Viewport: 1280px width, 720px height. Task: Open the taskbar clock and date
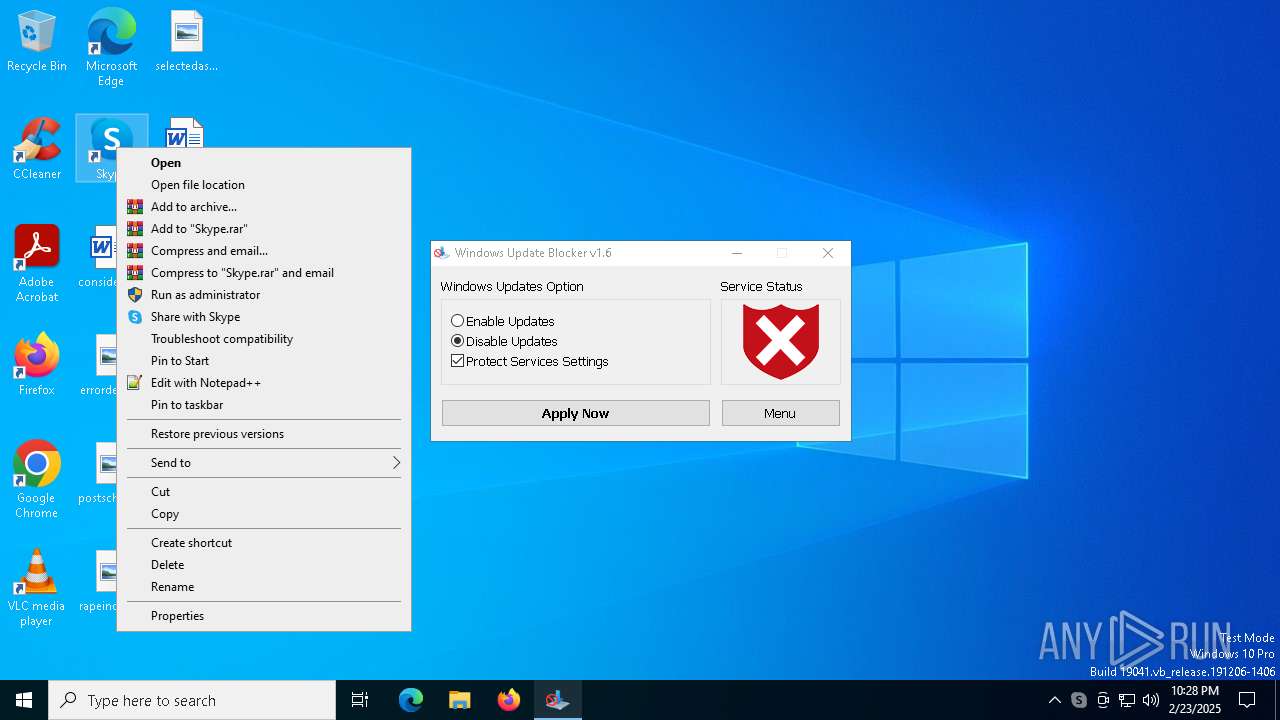[1195, 700]
